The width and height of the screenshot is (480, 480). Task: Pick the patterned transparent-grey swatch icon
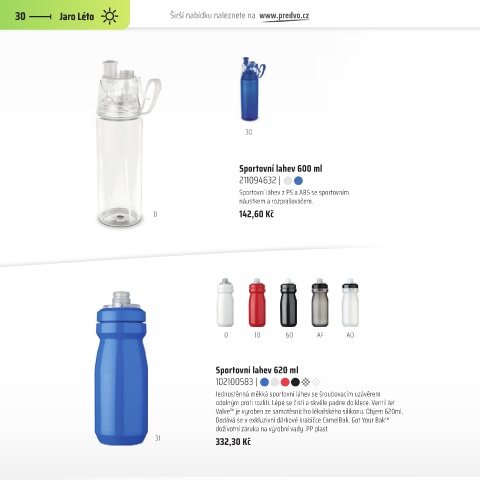pos(306,382)
